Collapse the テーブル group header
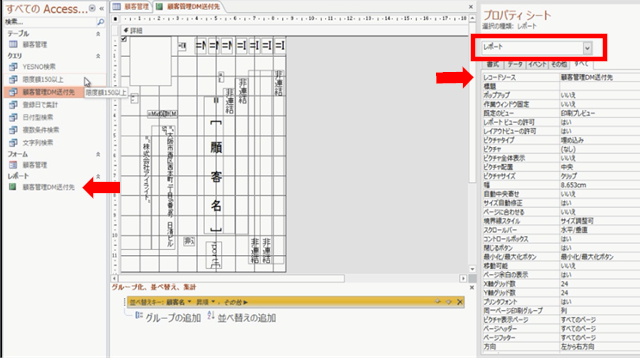Image resolution: width=640 pixels, height=360 pixels. click(x=98, y=34)
